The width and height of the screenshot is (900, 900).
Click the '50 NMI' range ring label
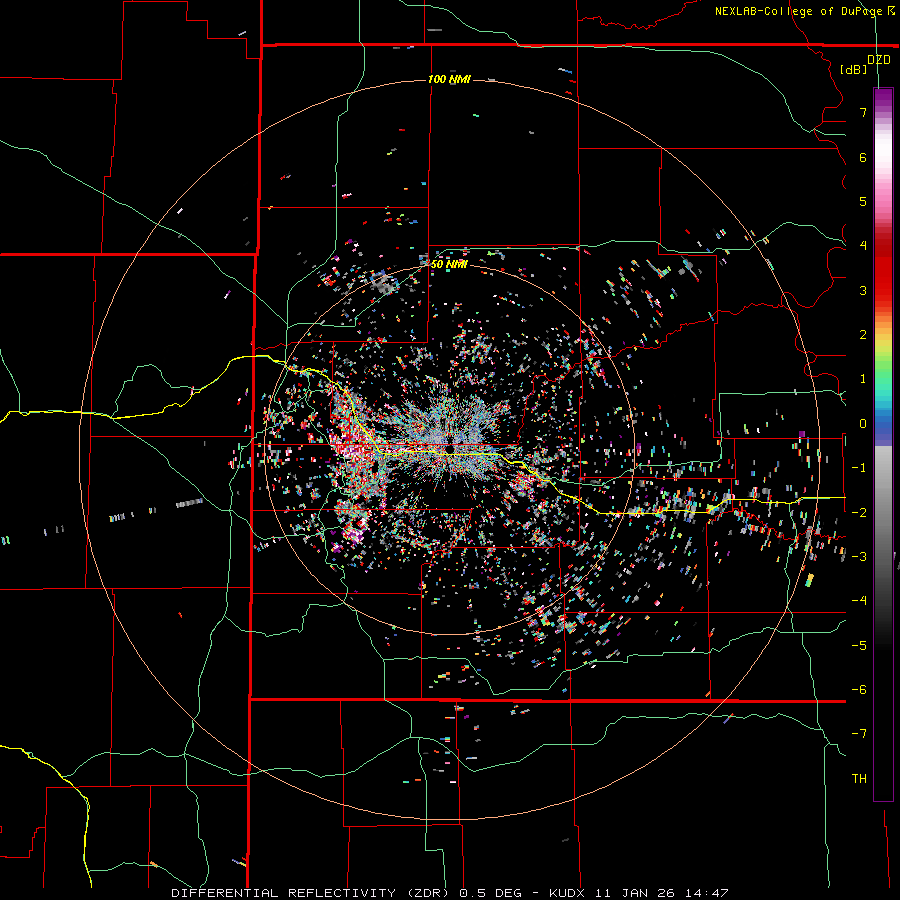pyautogui.click(x=449, y=264)
